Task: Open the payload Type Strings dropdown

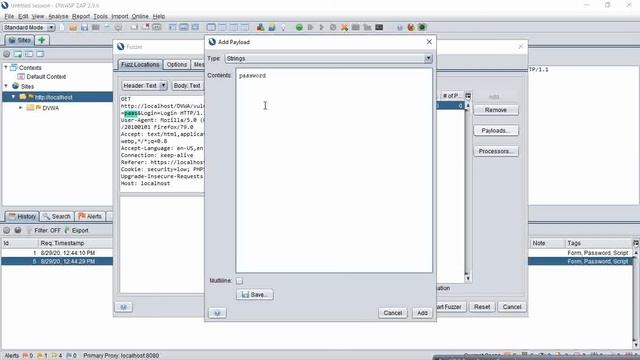Action: (428, 58)
